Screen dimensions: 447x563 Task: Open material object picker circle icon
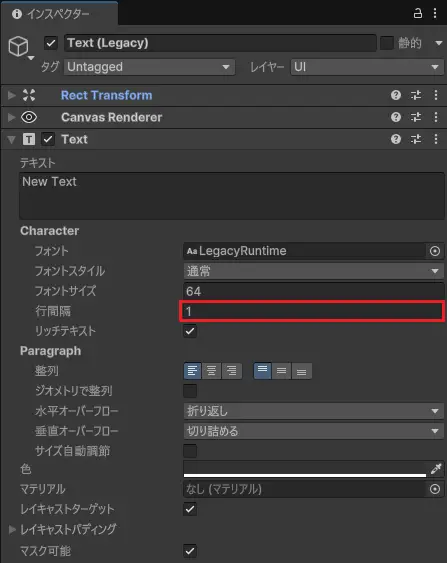click(435, 489)
